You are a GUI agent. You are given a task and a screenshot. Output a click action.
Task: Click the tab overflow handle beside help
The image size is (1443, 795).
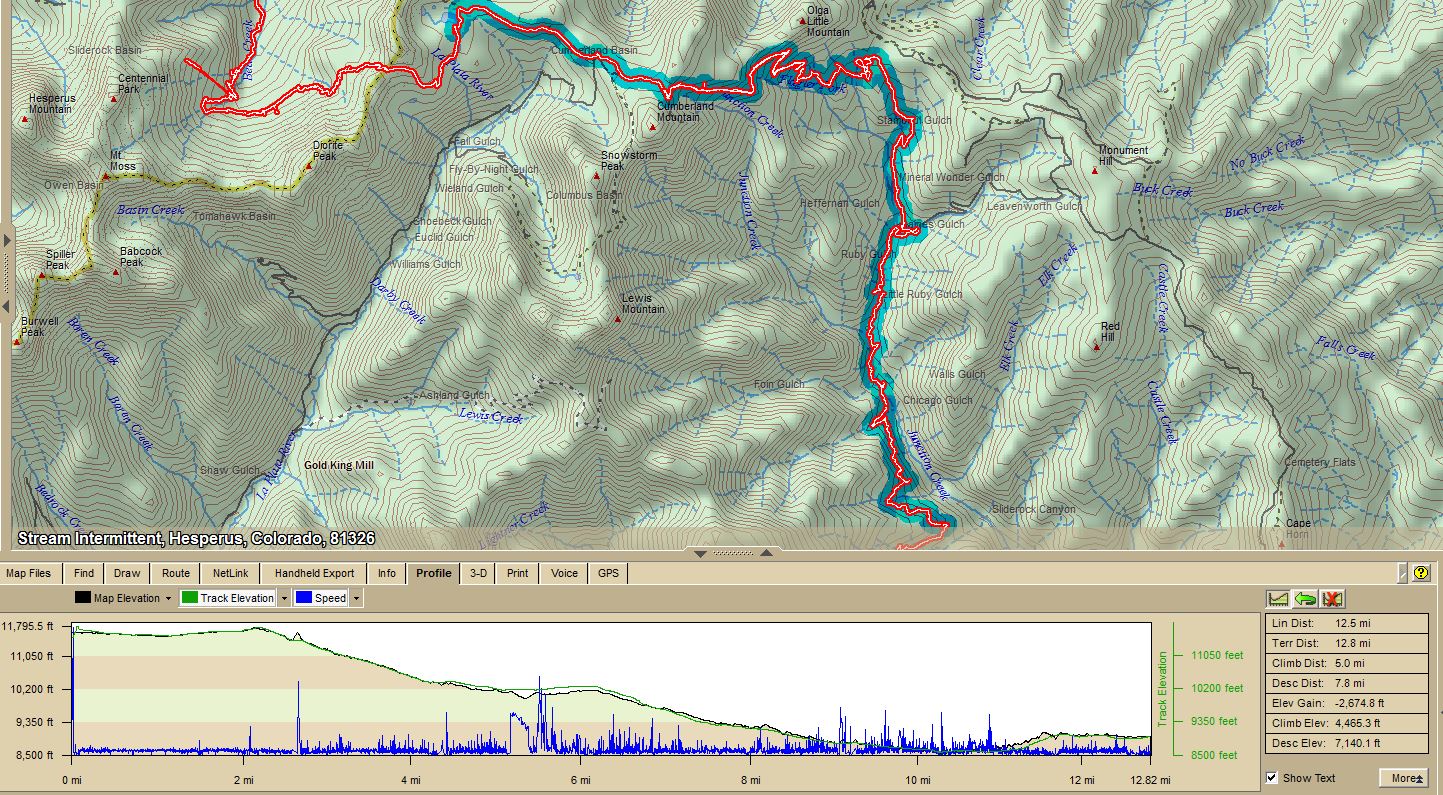tap(1402, 573)
